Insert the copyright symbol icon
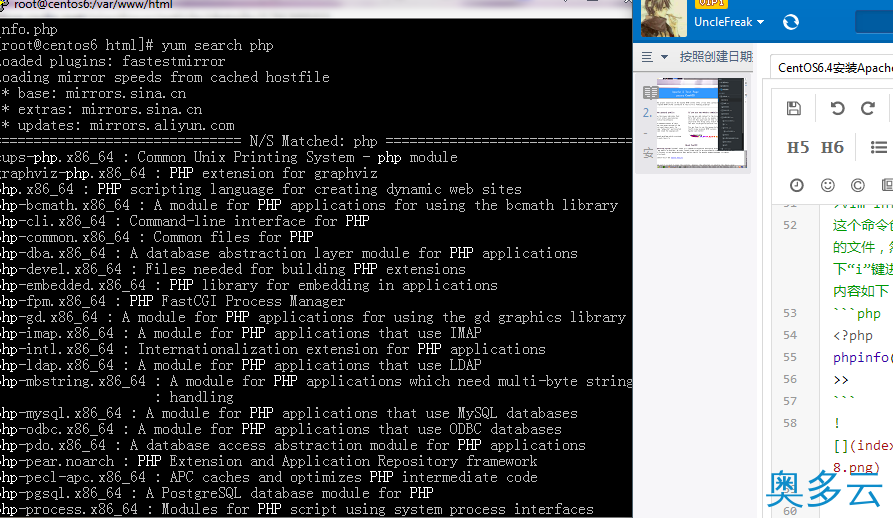The height and width of the screenshot is (518, 893). point(858,185)
